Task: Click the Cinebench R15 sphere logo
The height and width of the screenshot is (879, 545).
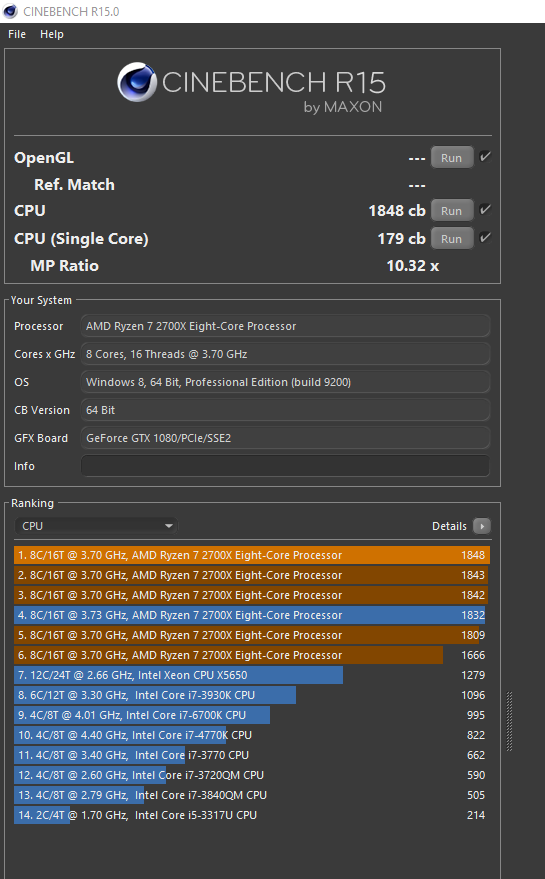Action: tap(137, 82)
